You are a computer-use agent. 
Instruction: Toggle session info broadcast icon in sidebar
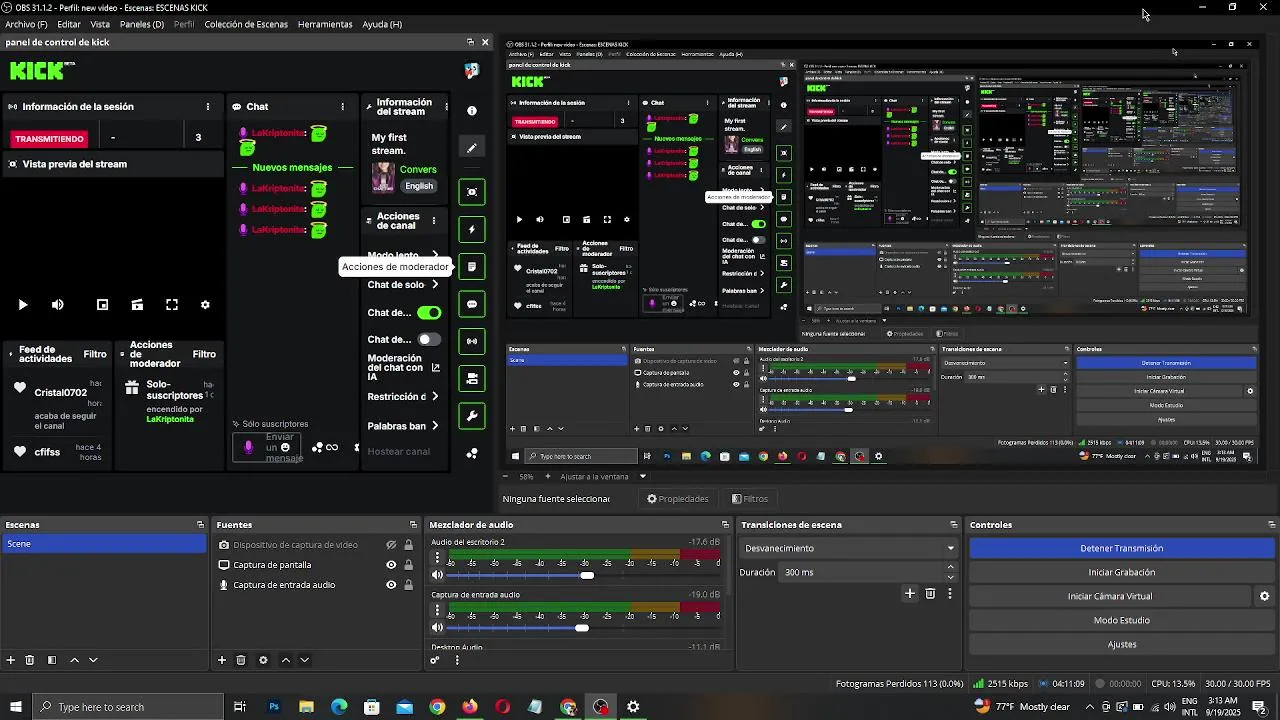(472, 341)
